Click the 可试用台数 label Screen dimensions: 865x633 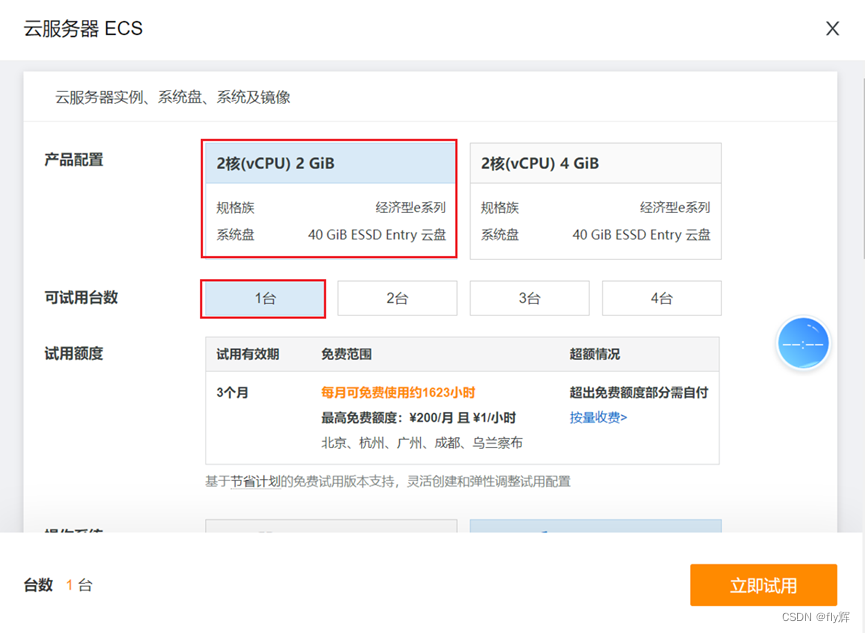point(81,297)
